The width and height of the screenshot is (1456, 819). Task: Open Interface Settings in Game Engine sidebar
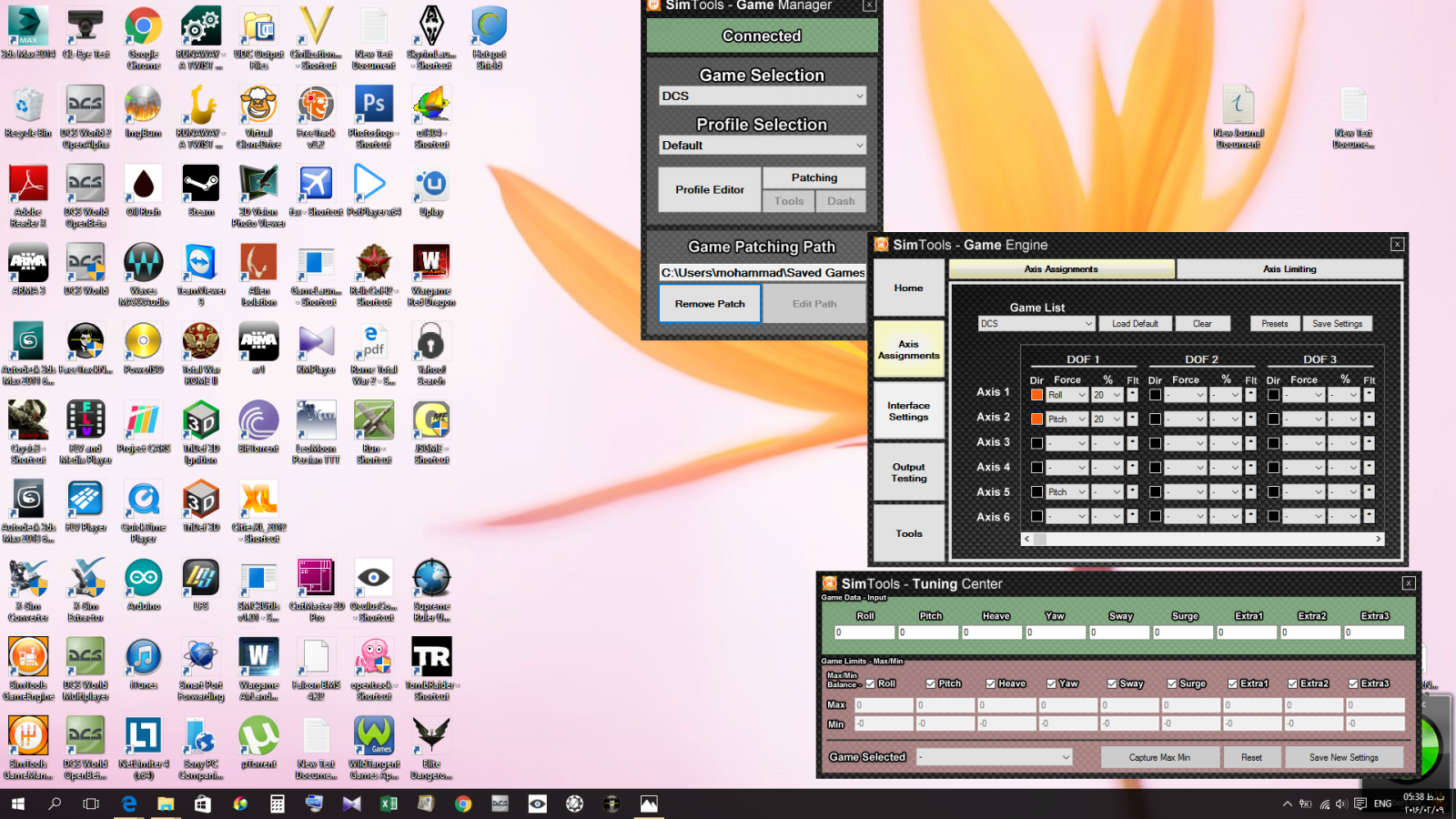pos(908,411)
